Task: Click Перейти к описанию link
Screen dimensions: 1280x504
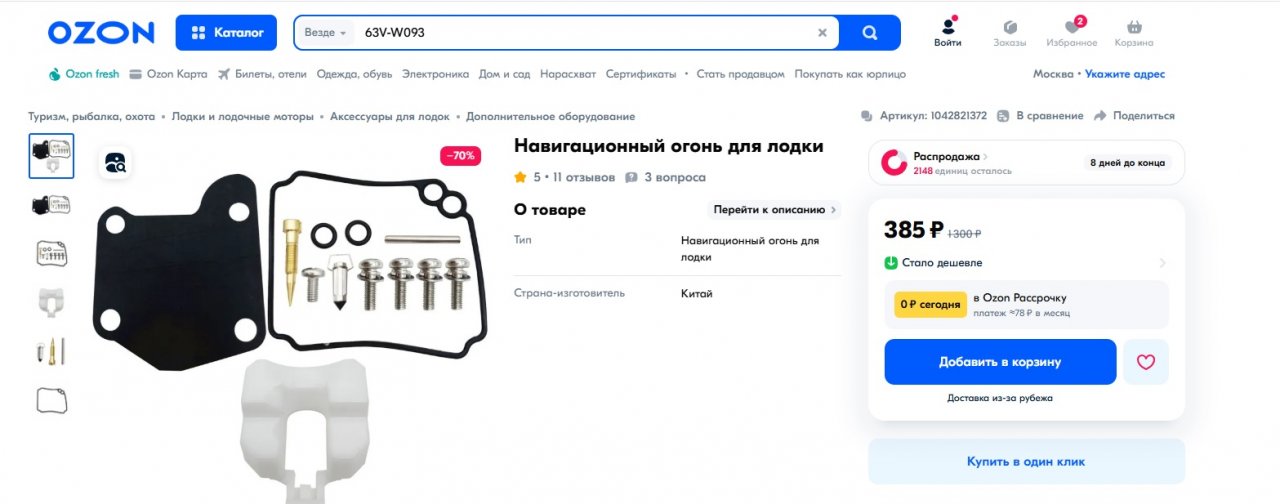Action: click(774, 210)
